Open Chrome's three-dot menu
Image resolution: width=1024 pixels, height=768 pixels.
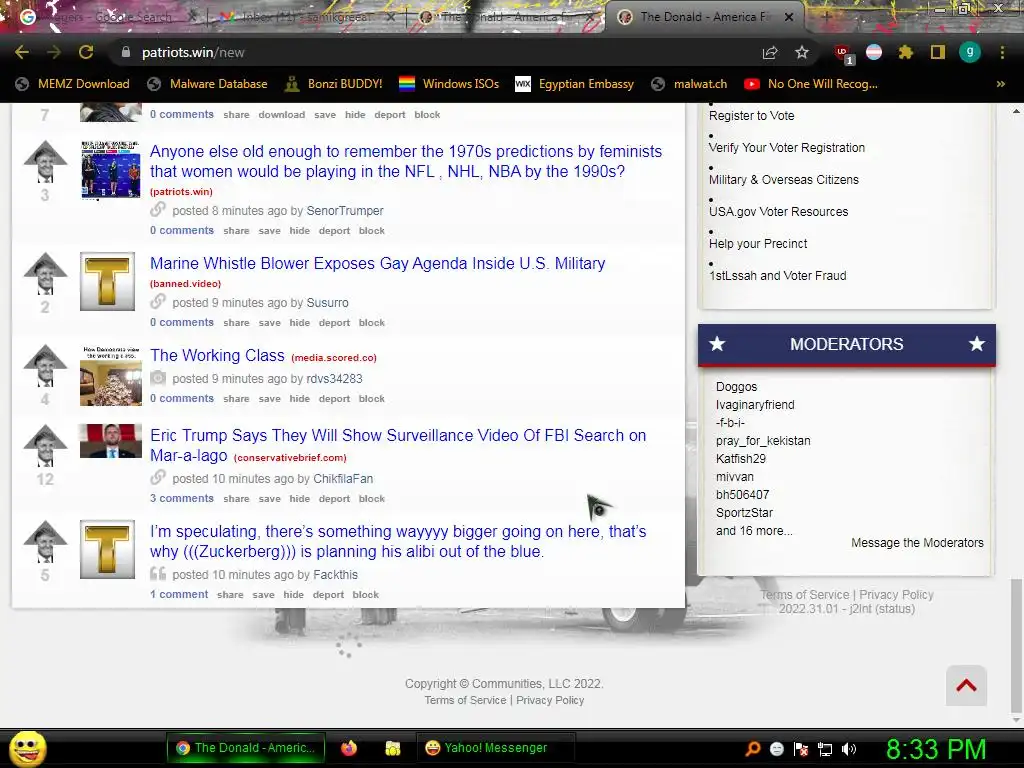pyautogui.click(x=1002, y=52)
